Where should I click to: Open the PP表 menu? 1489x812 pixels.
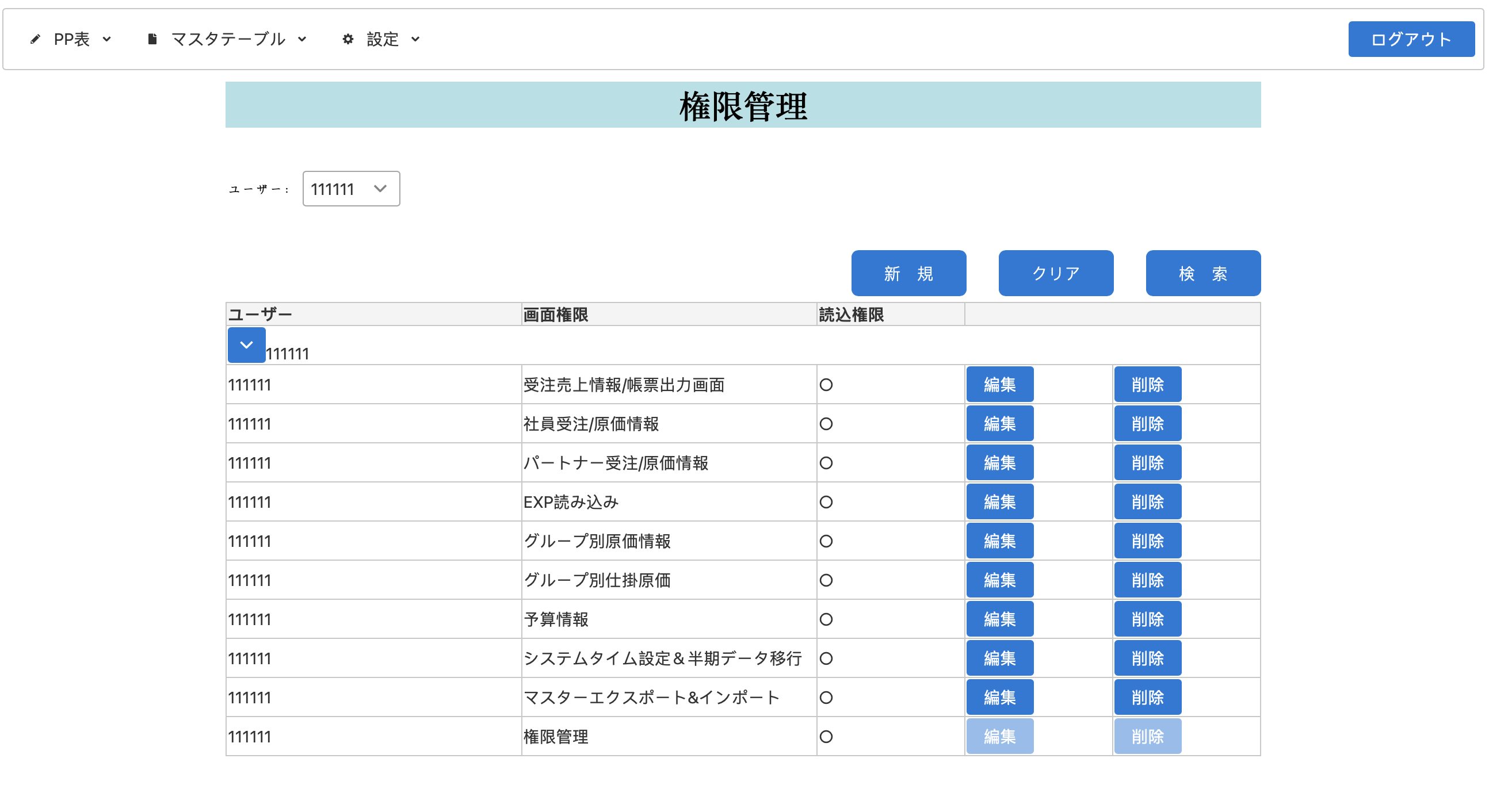coord(71,39)
